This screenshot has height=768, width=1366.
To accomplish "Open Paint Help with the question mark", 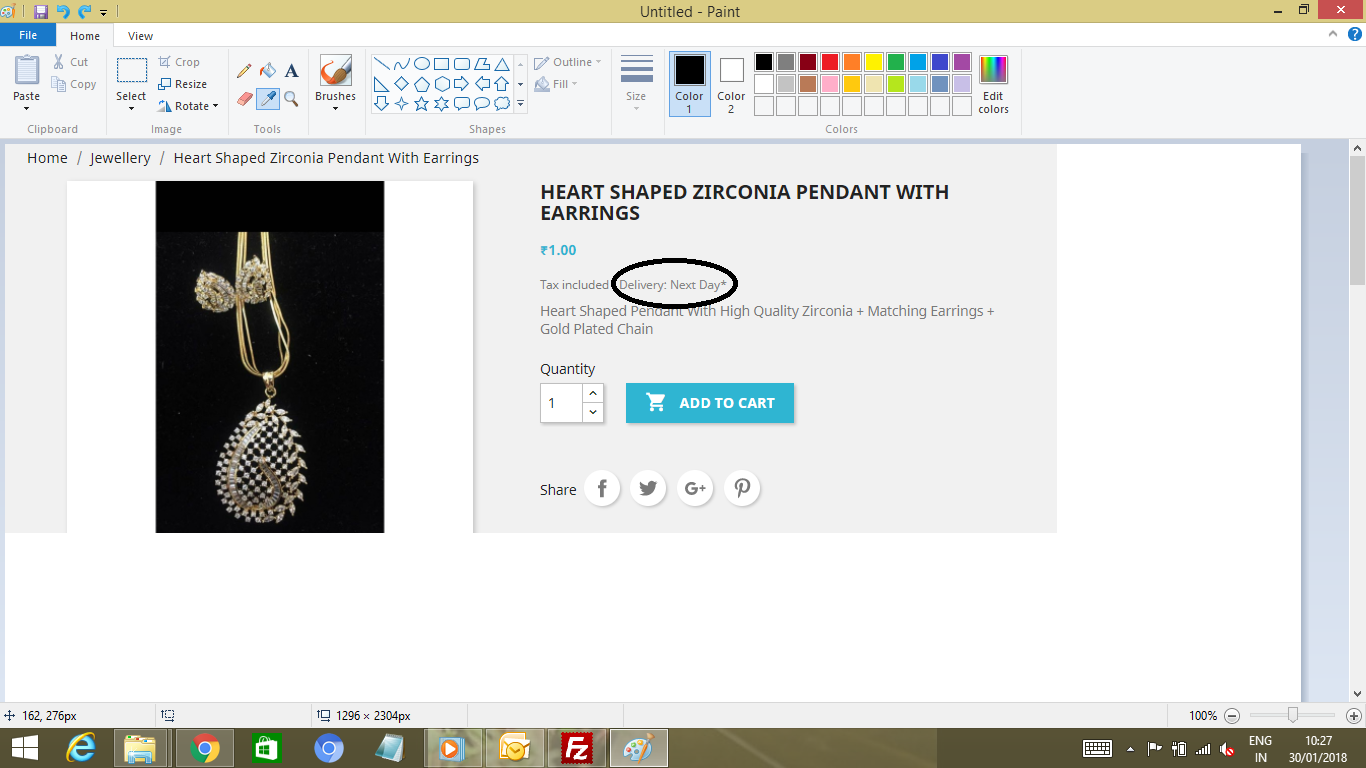I will click(x=1354, y=34).
